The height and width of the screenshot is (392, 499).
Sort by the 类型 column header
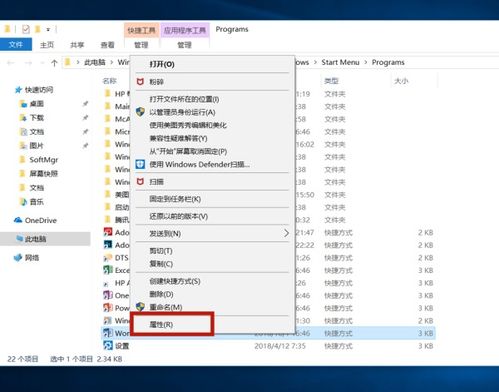[x=331, y=81]
